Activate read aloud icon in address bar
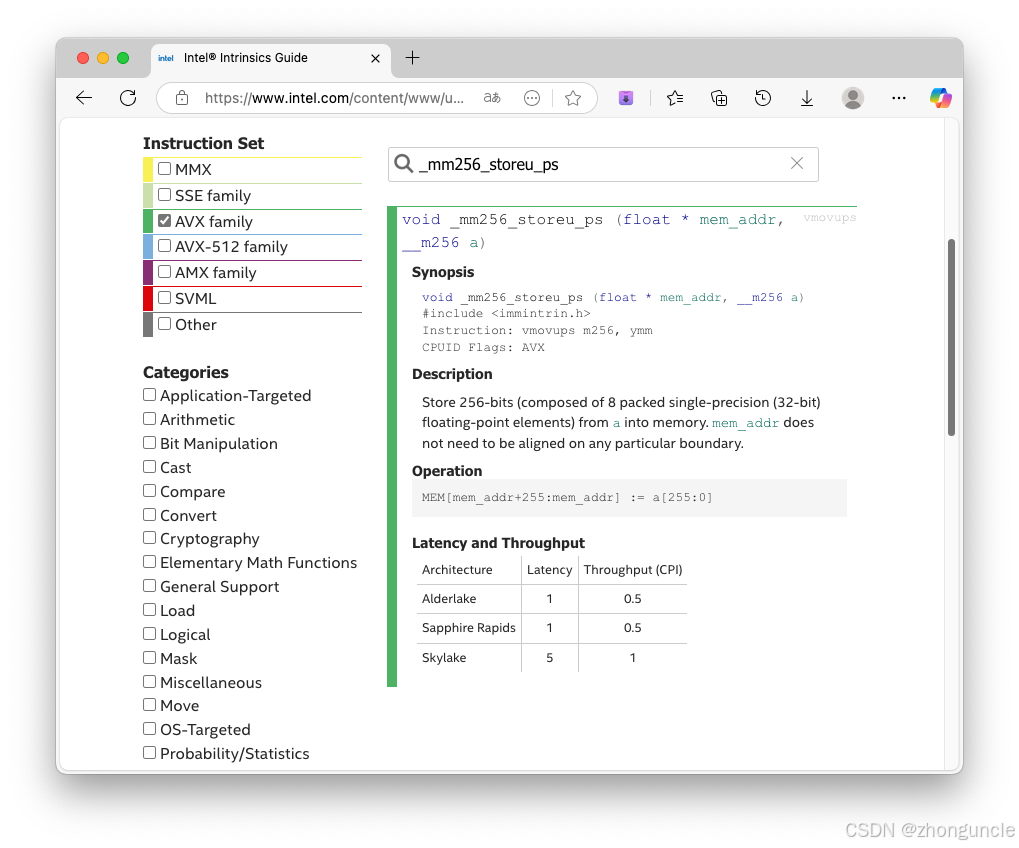 coord(491,98)
